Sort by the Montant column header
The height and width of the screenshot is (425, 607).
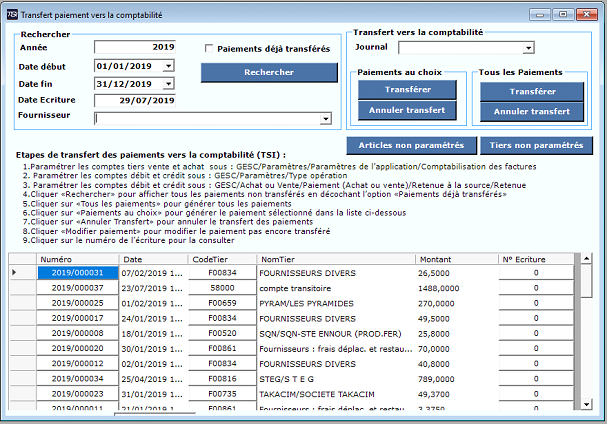click(x=456, y=259)
